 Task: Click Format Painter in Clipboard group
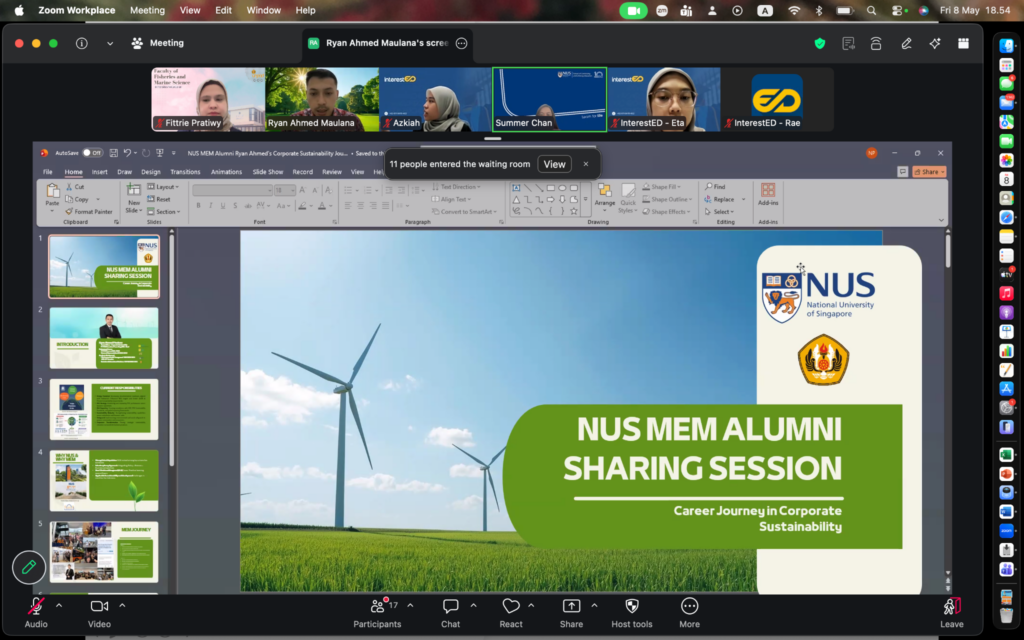coord(89,212)
